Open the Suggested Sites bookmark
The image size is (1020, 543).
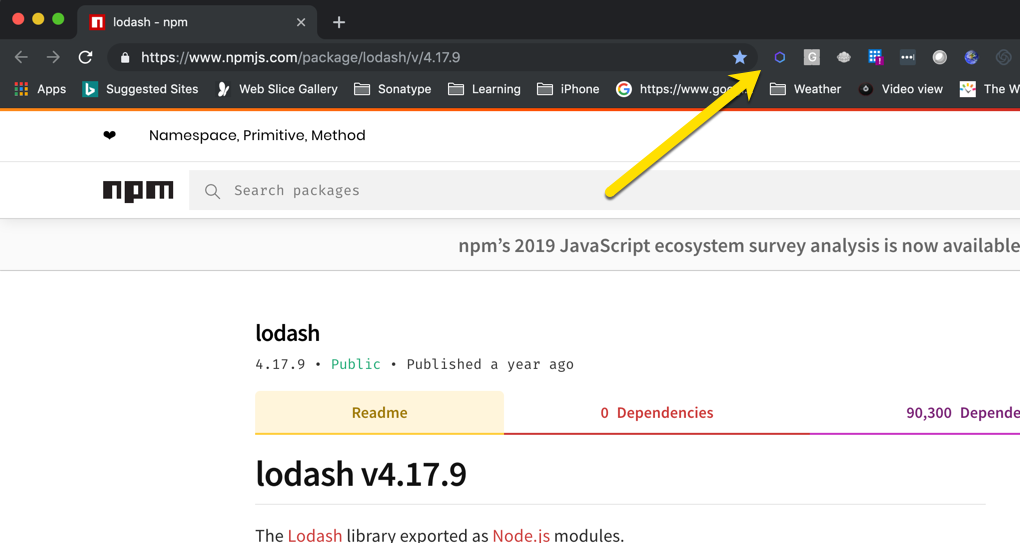pos(141,89)
